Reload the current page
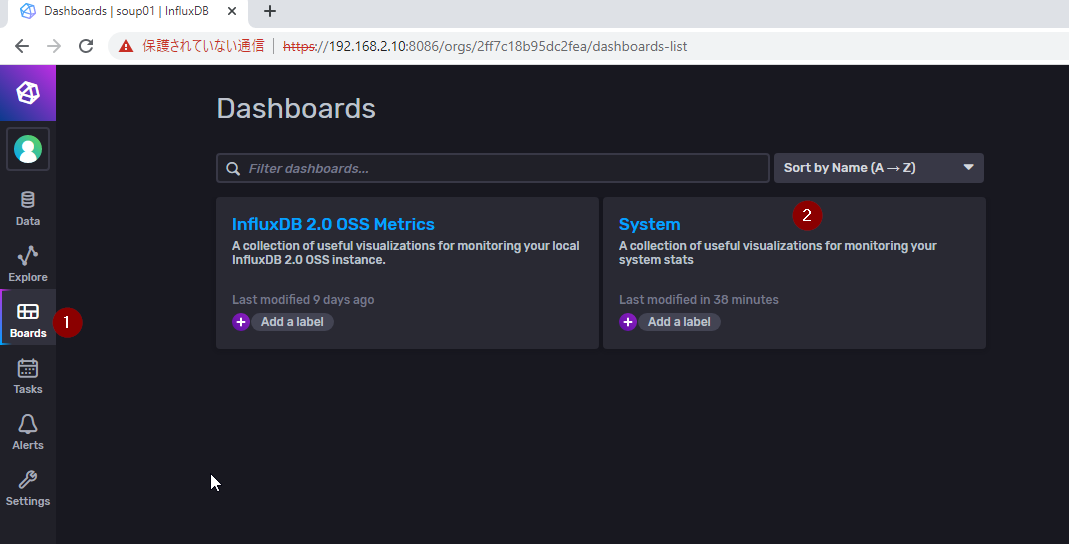 86,46
